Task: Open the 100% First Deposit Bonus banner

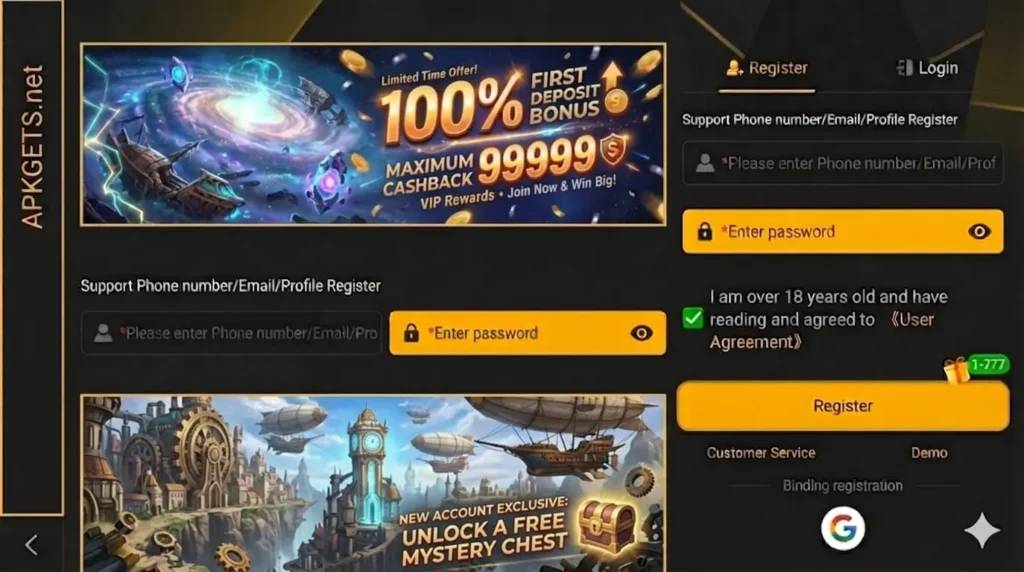Action: coord(373,135)
